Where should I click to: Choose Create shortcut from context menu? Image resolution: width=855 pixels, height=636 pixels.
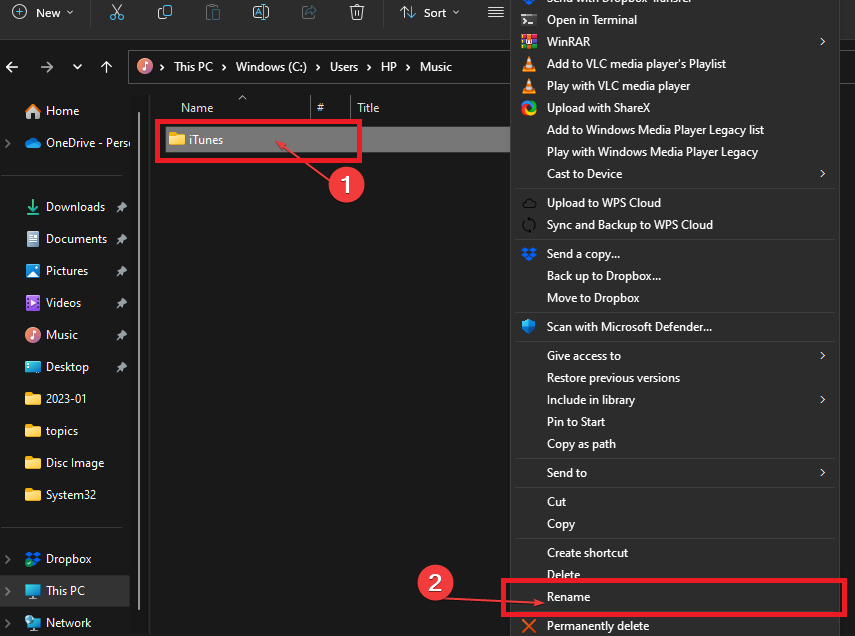675,553
